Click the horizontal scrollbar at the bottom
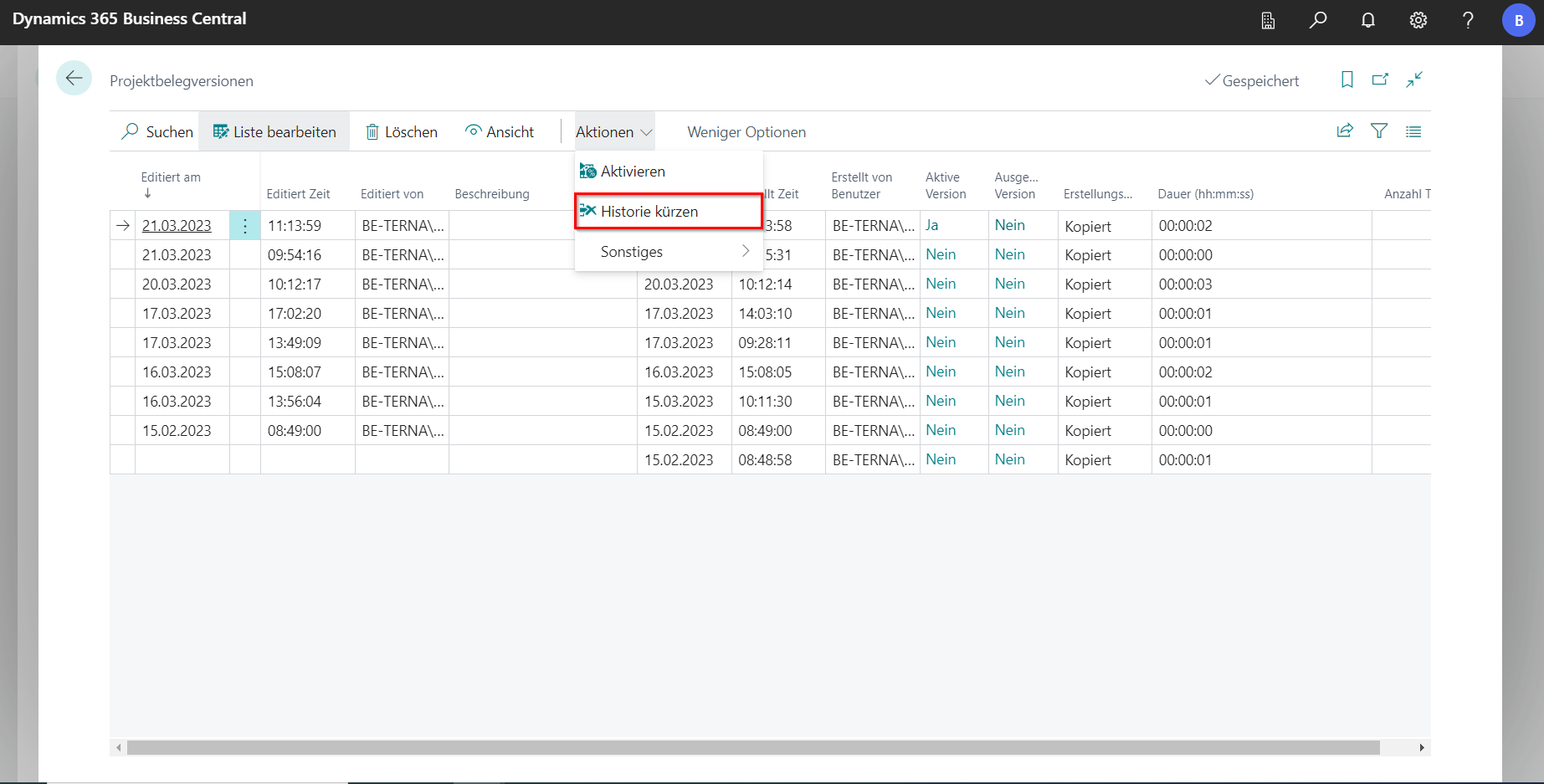The image size is (1544, 784). point(753,747)
